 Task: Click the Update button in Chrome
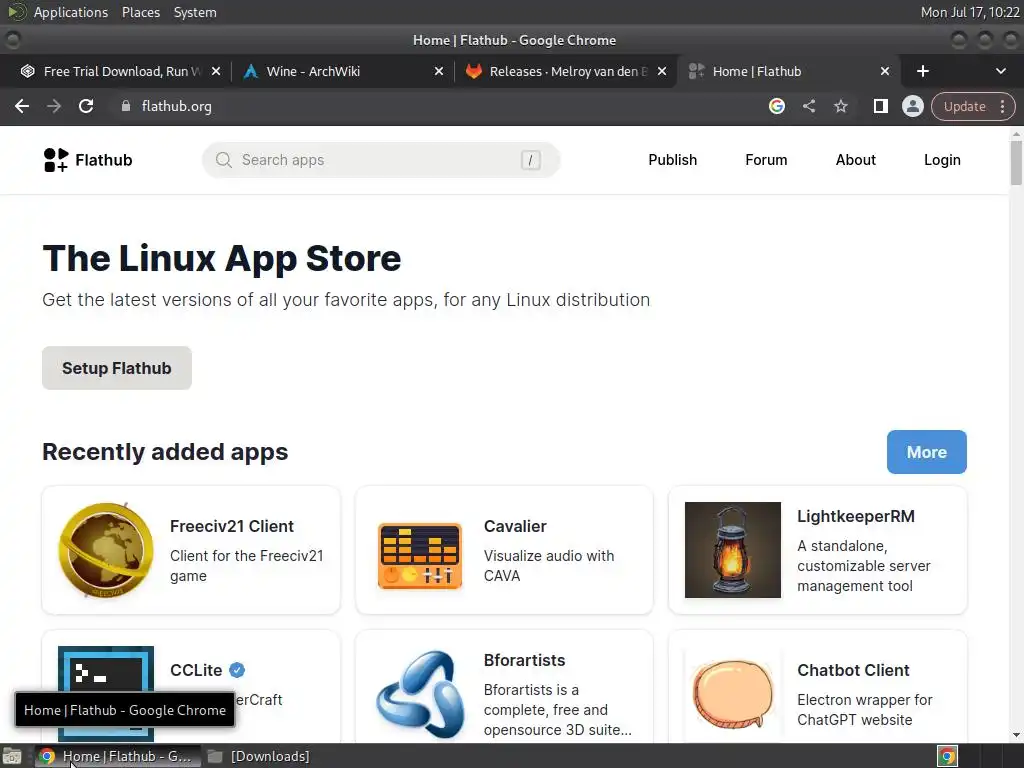click(964, 106)
